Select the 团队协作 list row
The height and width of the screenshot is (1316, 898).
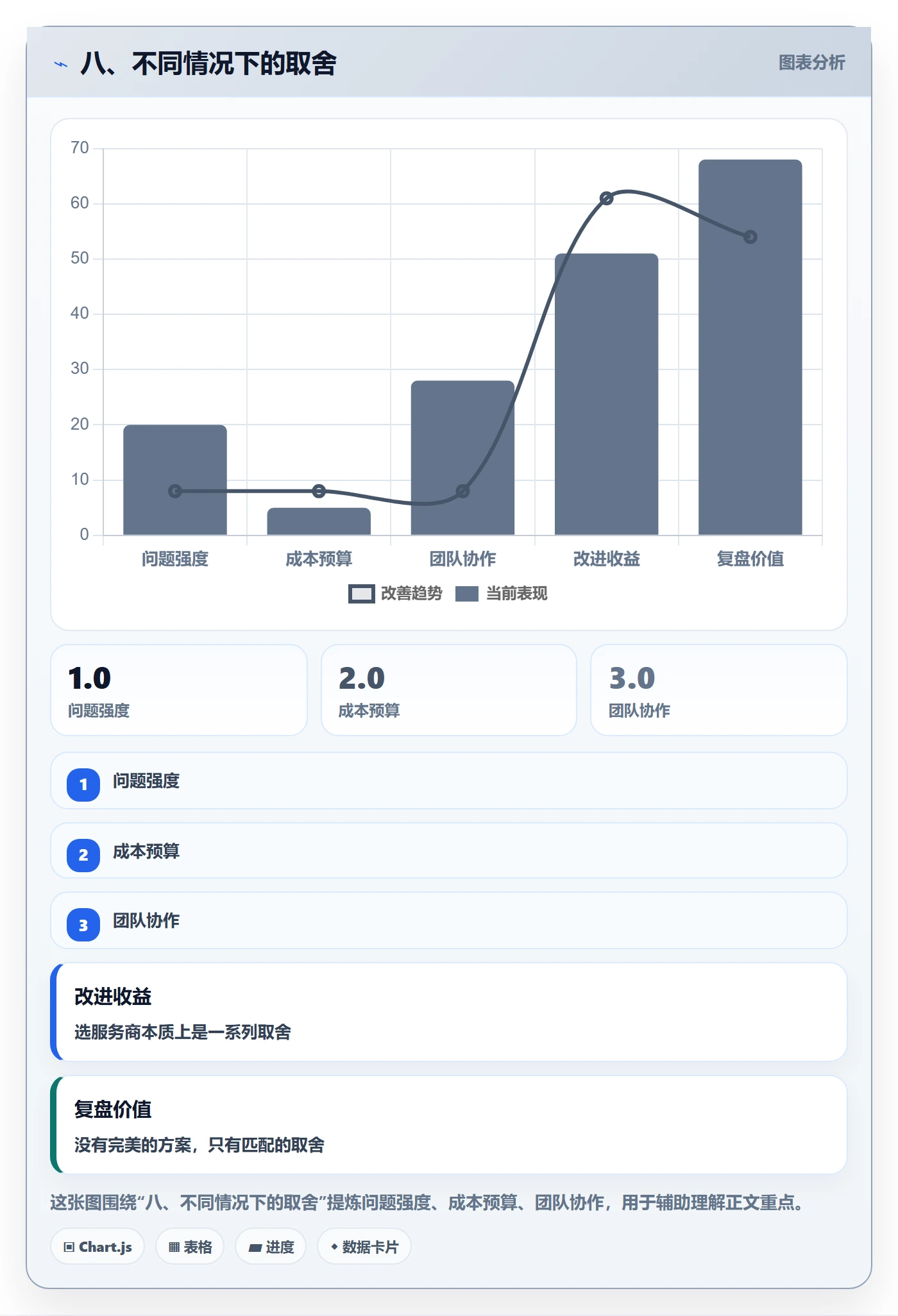(x=449, y=920)
